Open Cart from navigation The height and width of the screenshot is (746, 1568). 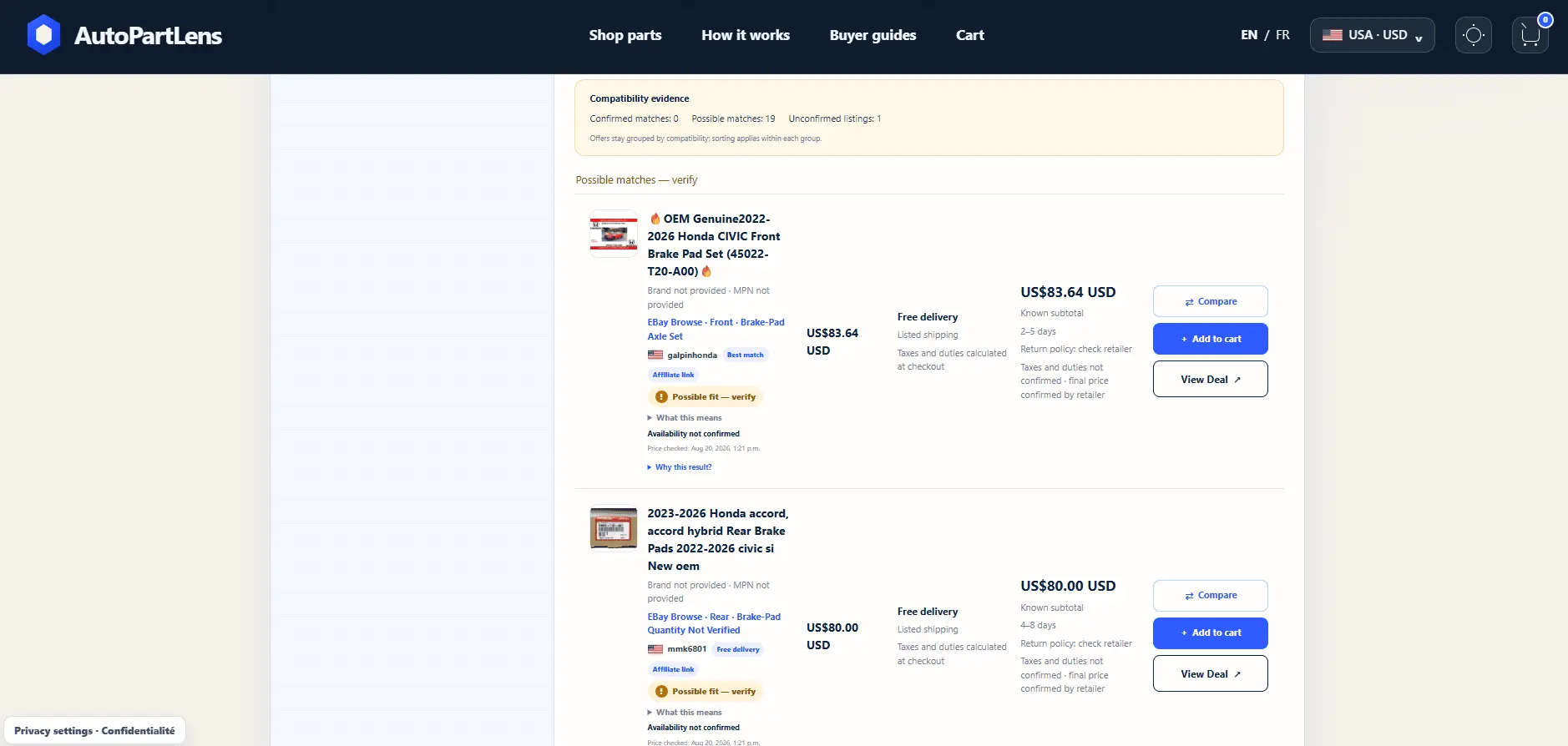tap(970, 35)
